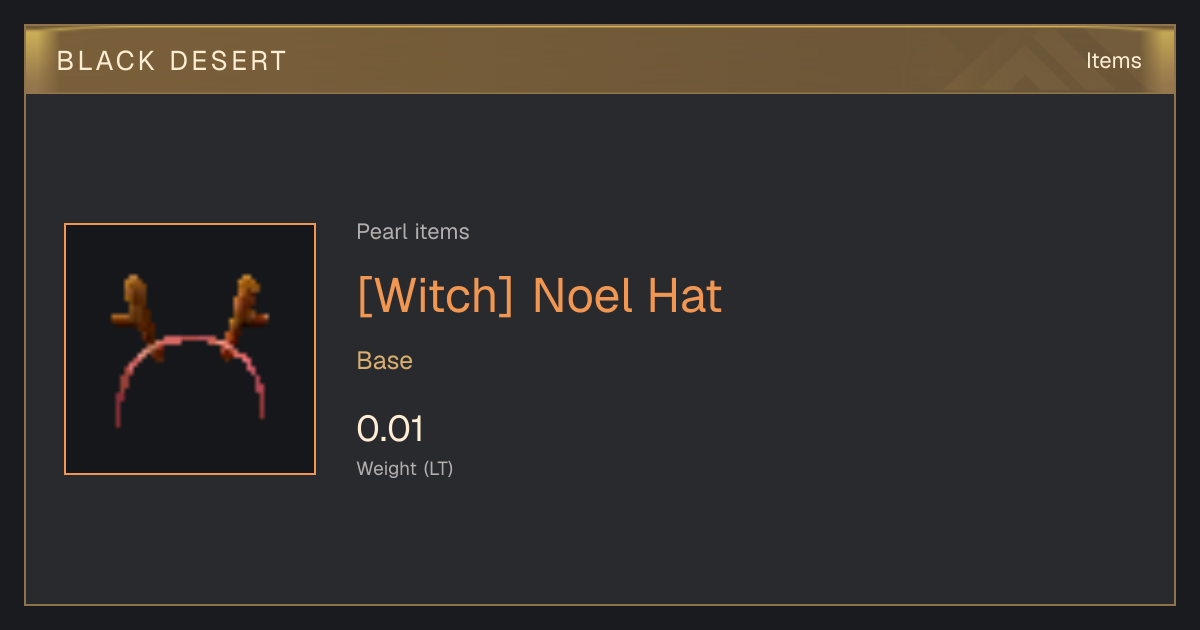
Task: Click the word Noel in the item title
Action: point(582,295)
